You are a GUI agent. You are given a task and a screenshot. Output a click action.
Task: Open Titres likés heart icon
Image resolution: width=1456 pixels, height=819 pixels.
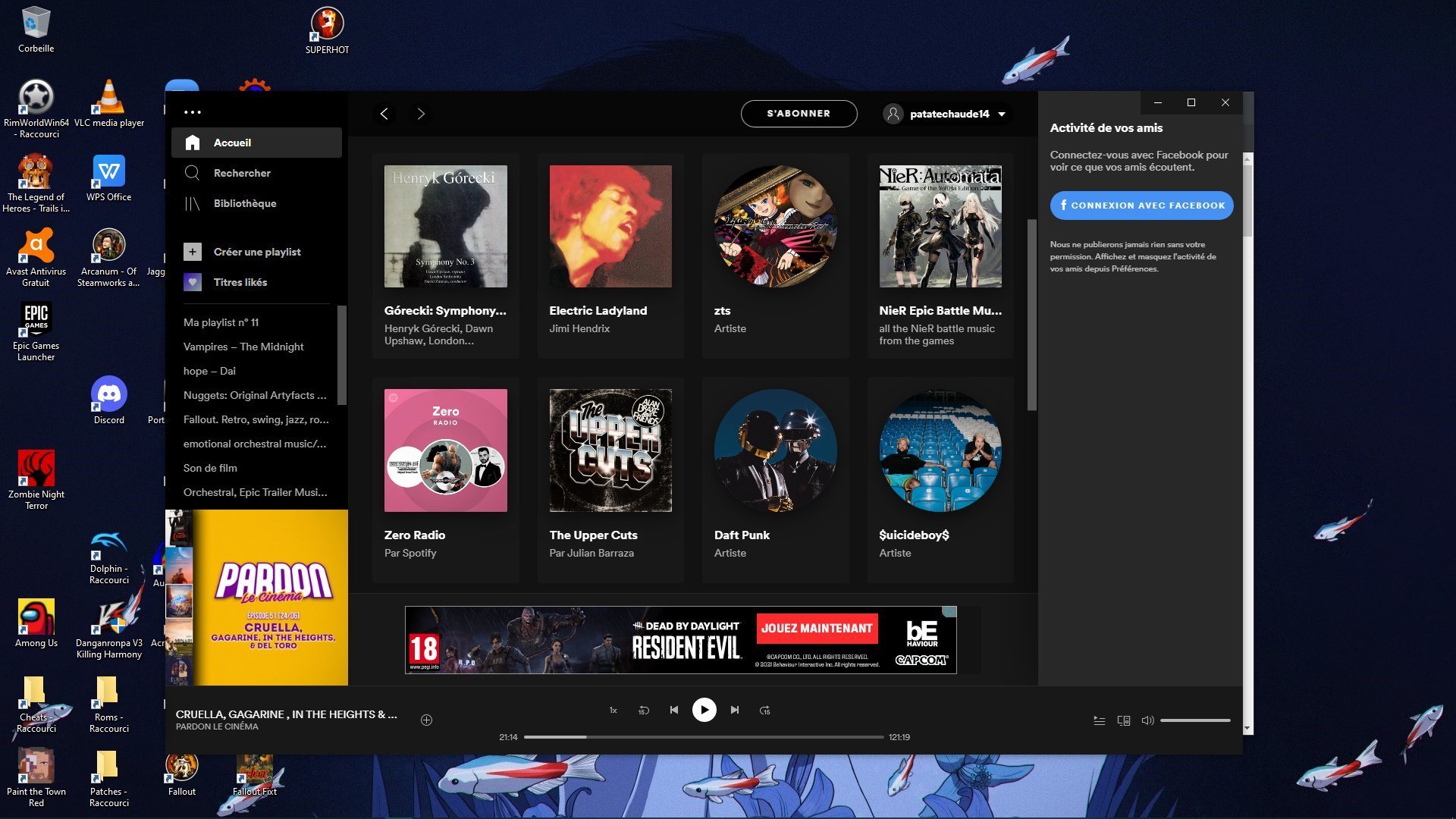tap(193, 282)
